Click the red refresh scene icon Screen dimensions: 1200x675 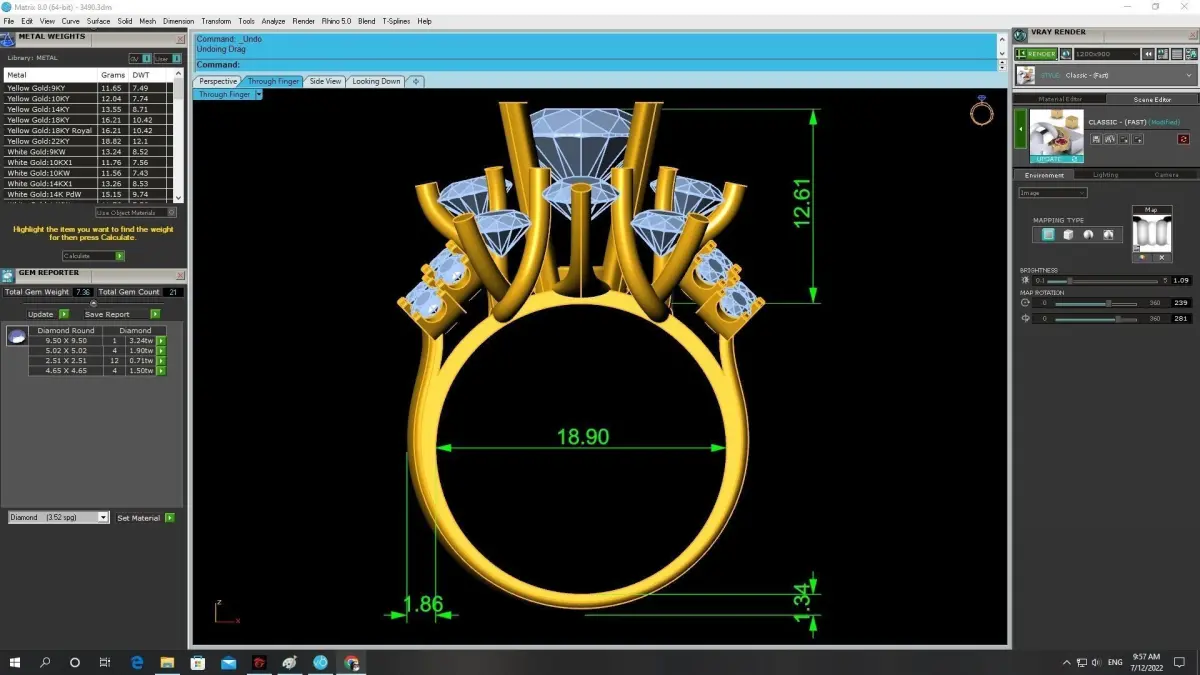[x=1184, y=139]
